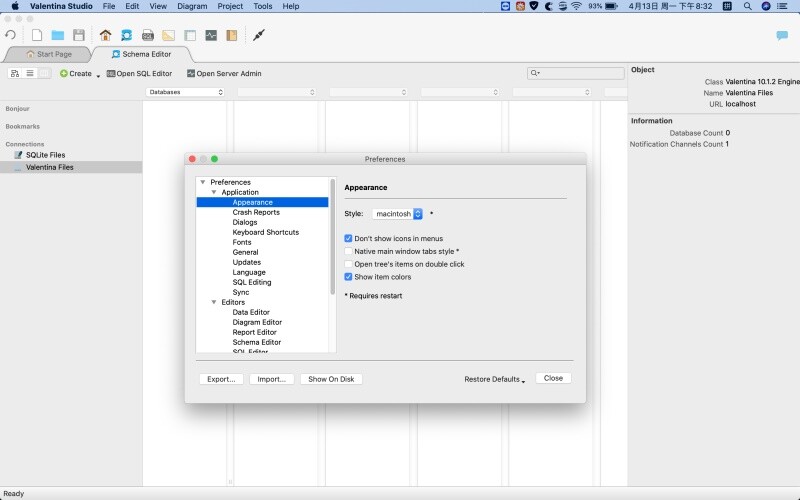800x500 pixels.
Task: Click the shield checkmark menu bar icon
Action: click(x=534, y=6)
